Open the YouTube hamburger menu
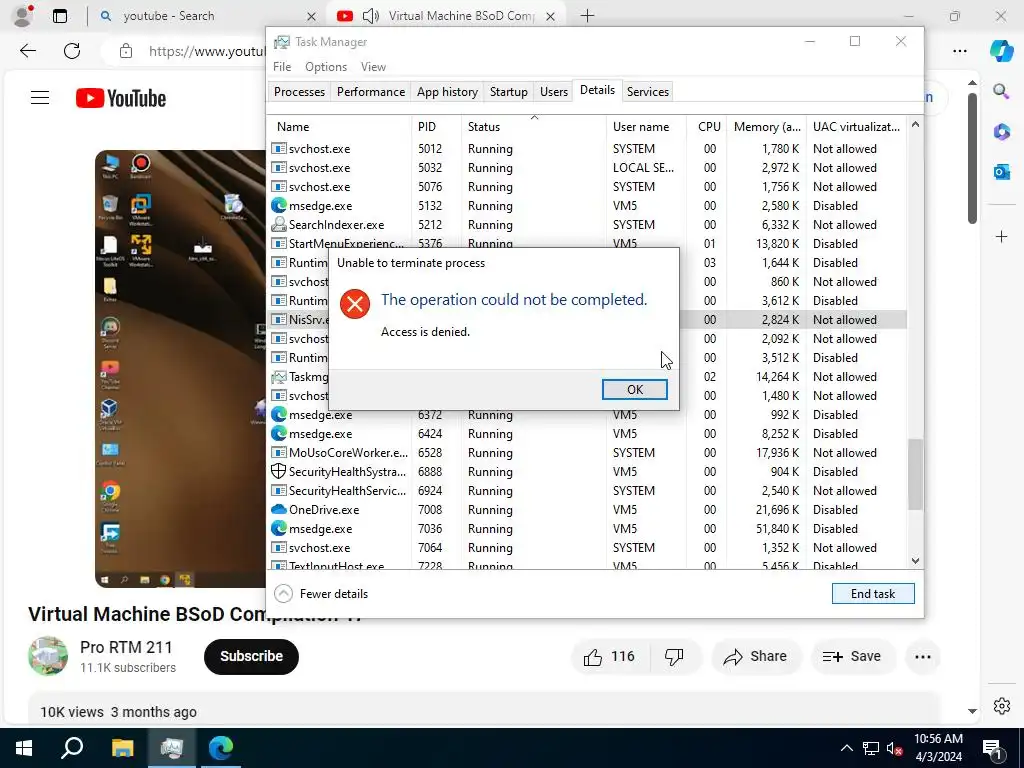Image resolution: width=1024 pixels, height=768 pixels. click(x=40, y=98)
